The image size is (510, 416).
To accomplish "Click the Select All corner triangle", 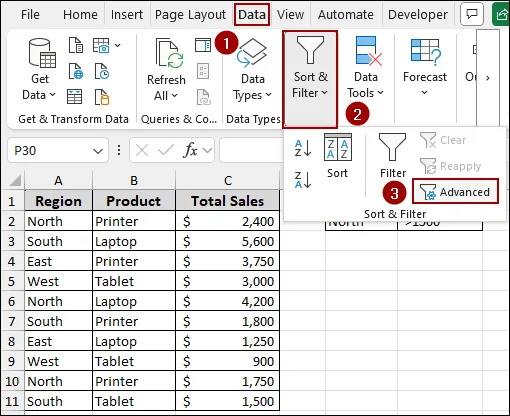I will click(x=15, y=180).
